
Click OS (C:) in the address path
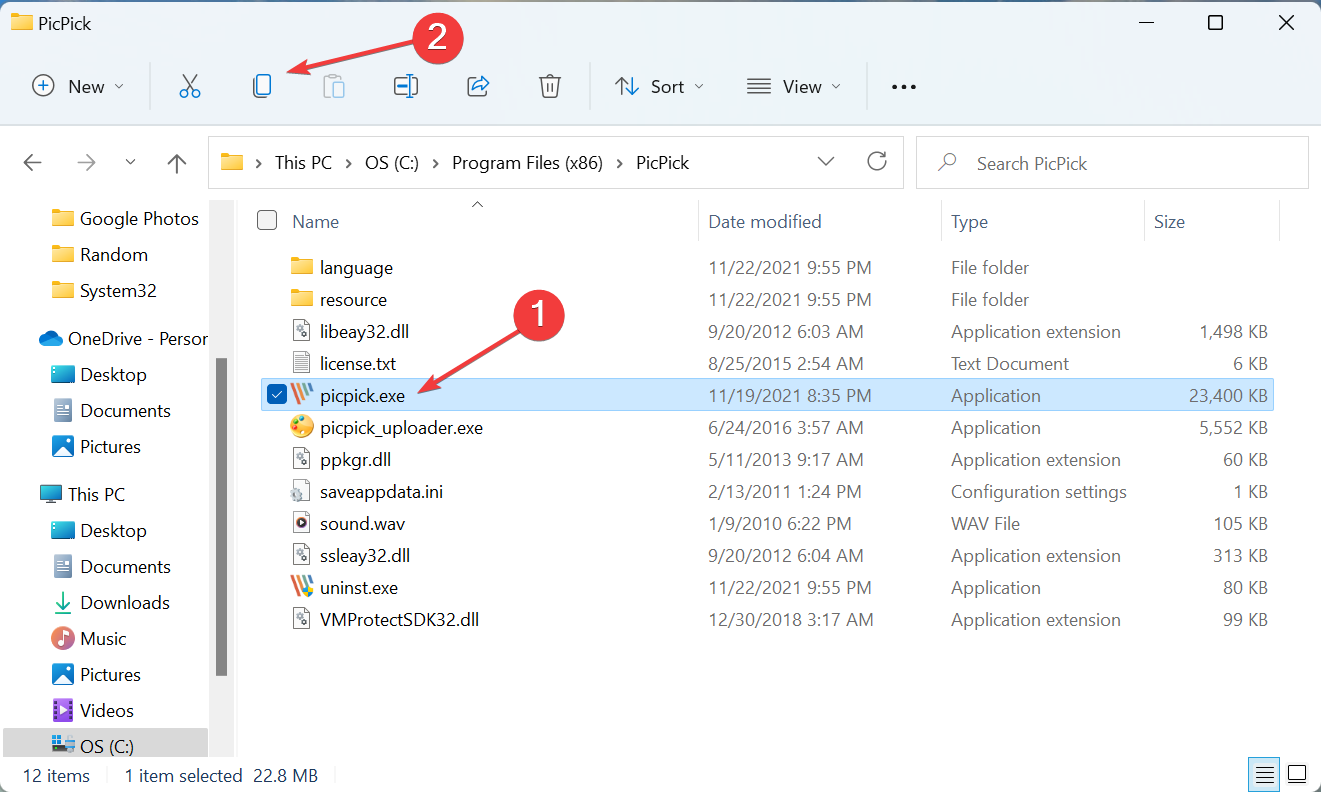(392, 163)
